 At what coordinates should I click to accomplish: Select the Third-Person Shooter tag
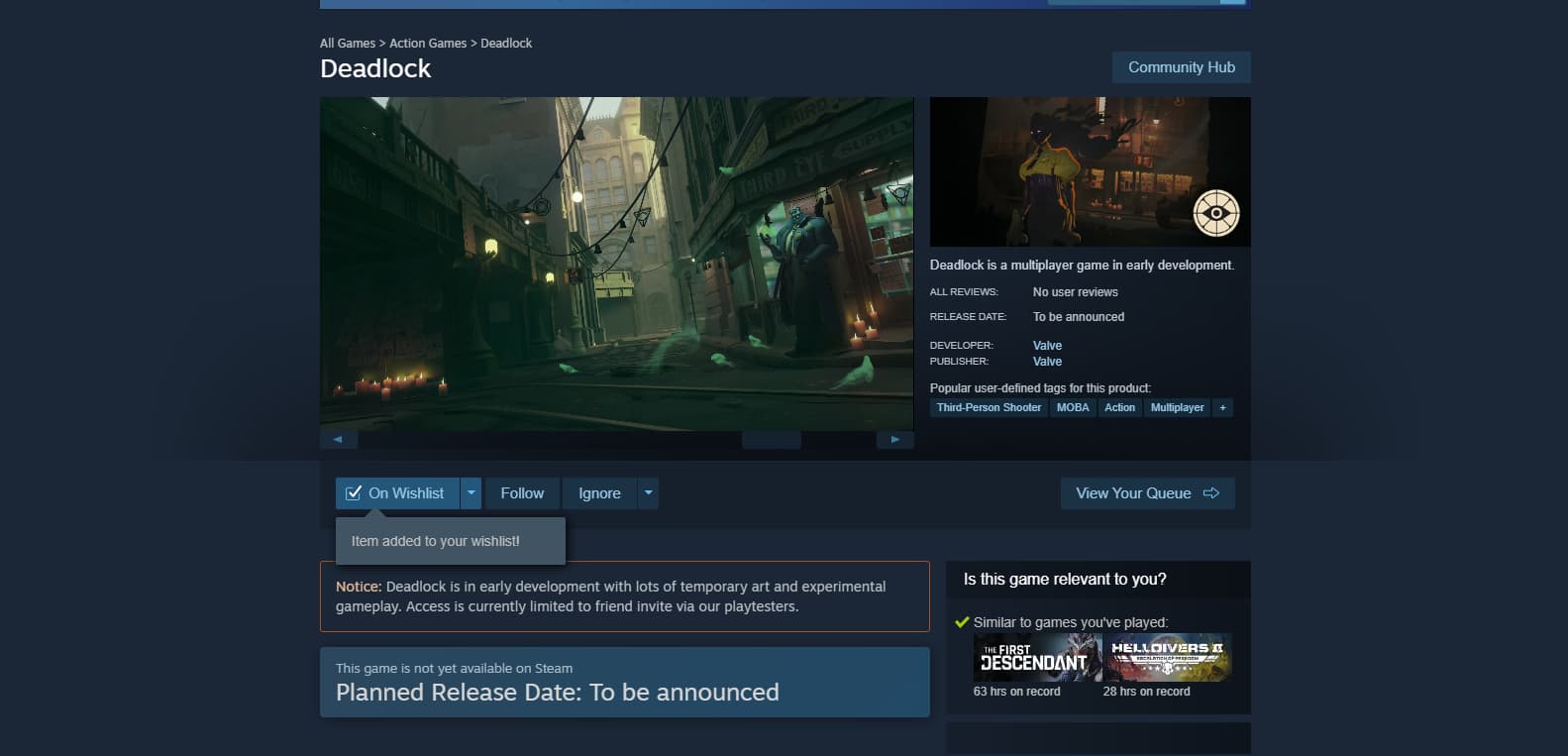click(989, 408)
